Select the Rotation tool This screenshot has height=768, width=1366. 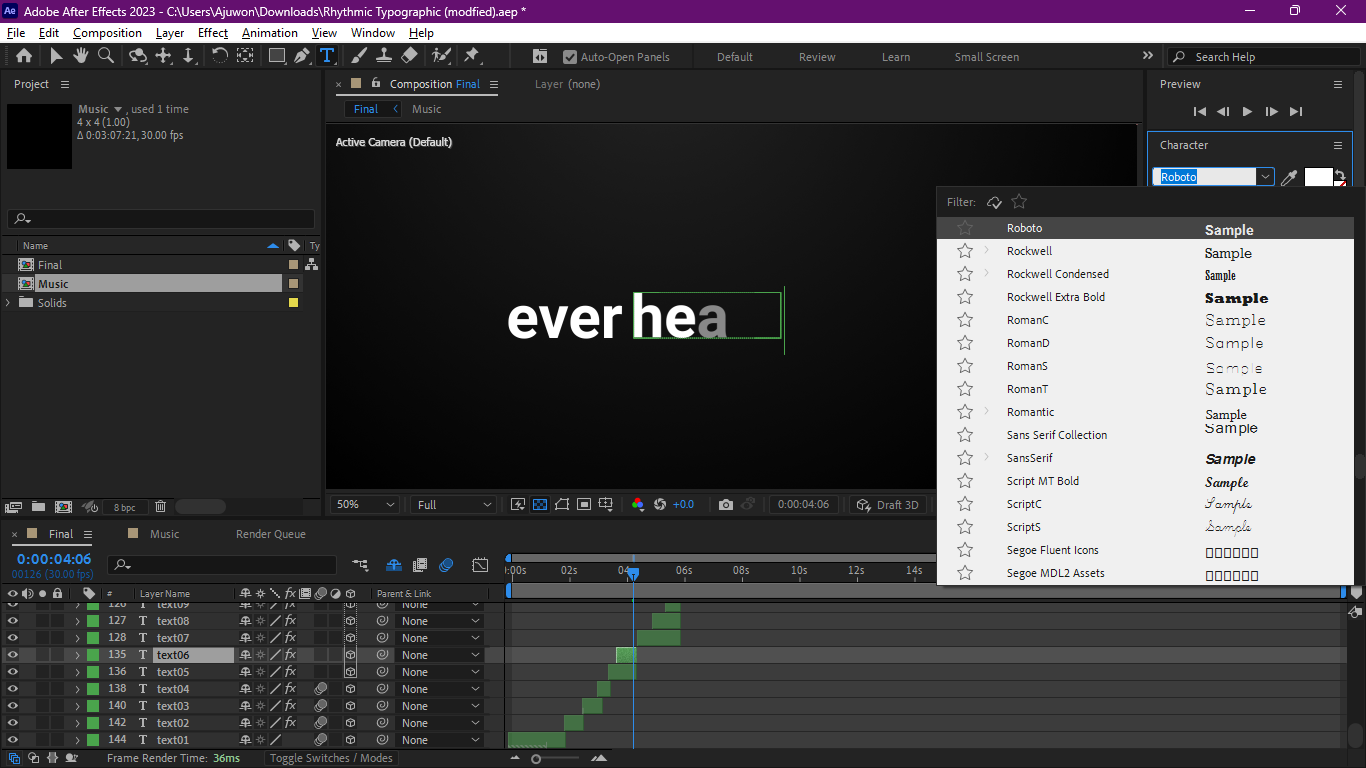(x=220, y=56)
